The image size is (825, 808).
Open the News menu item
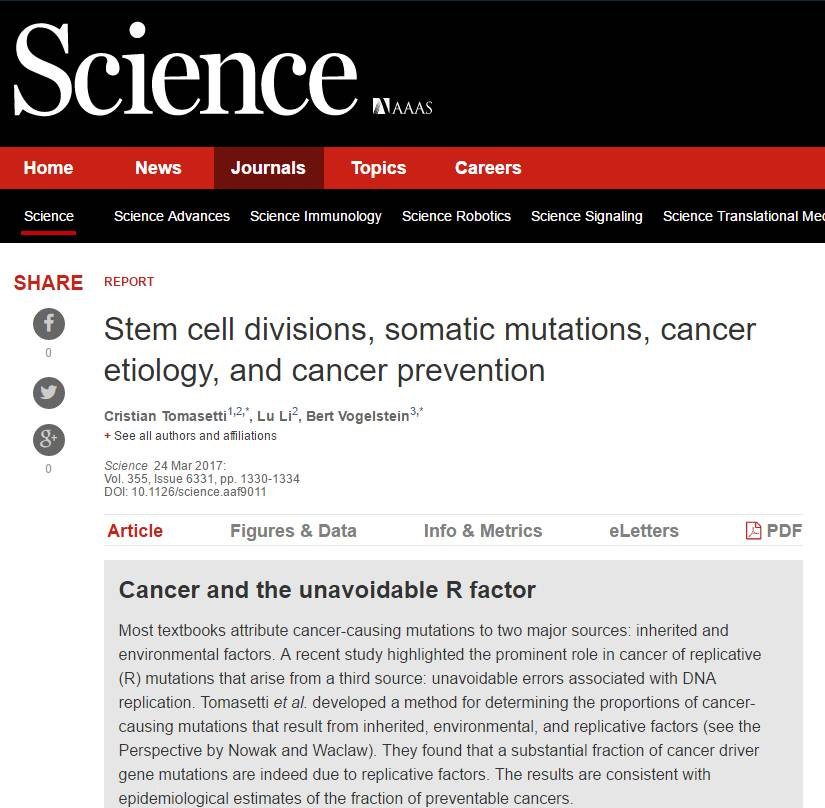pyautogui.click(x=158, y=168)
